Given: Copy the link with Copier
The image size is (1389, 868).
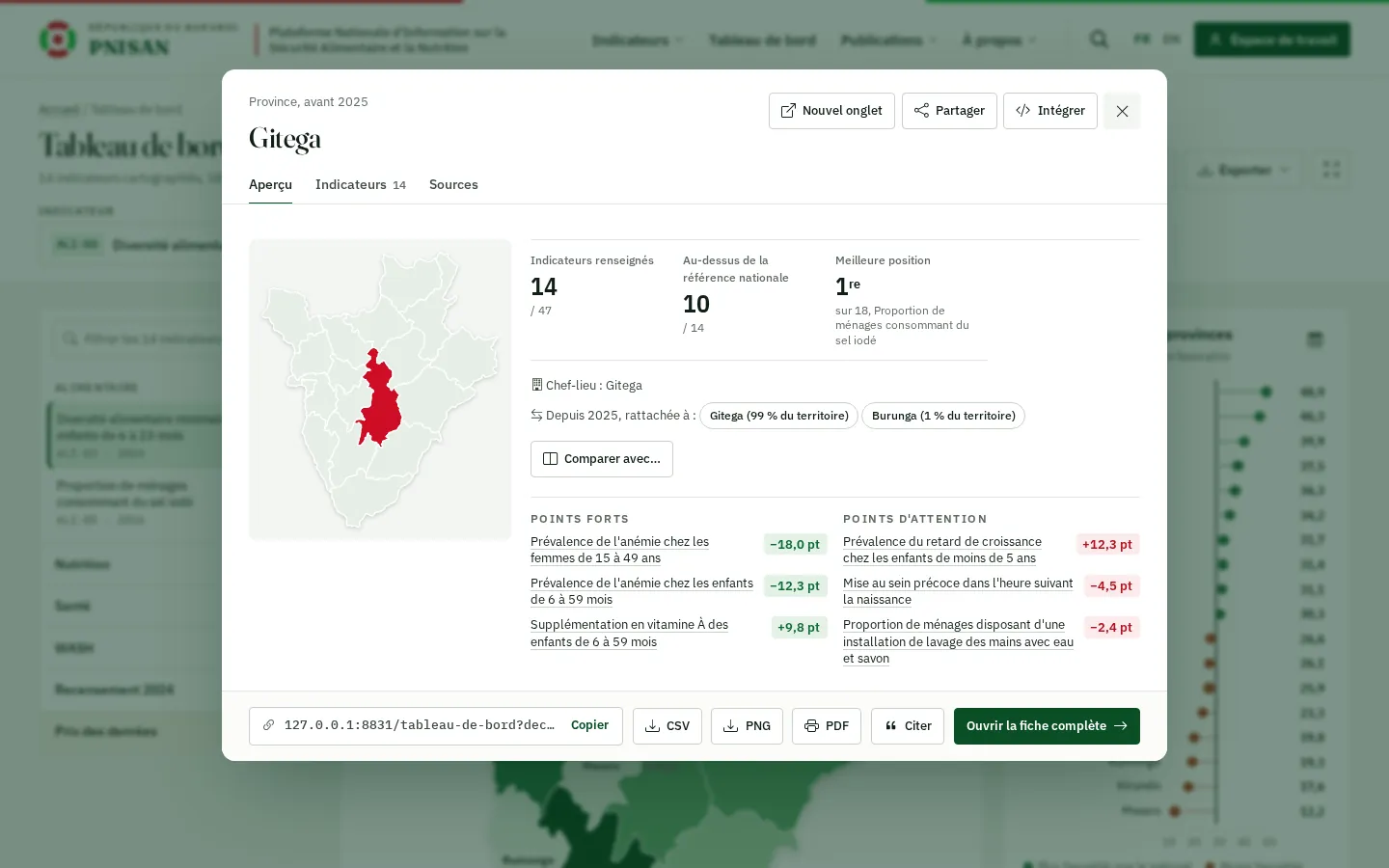Looking at the screenshot, I should pyautogui.click(x=589, y=725).
